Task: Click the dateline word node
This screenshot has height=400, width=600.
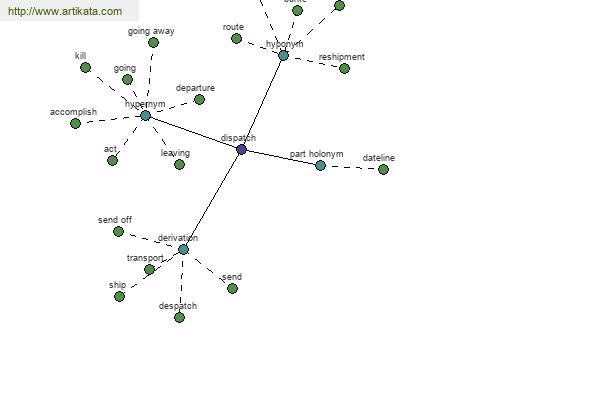Action: click(383, 169)
